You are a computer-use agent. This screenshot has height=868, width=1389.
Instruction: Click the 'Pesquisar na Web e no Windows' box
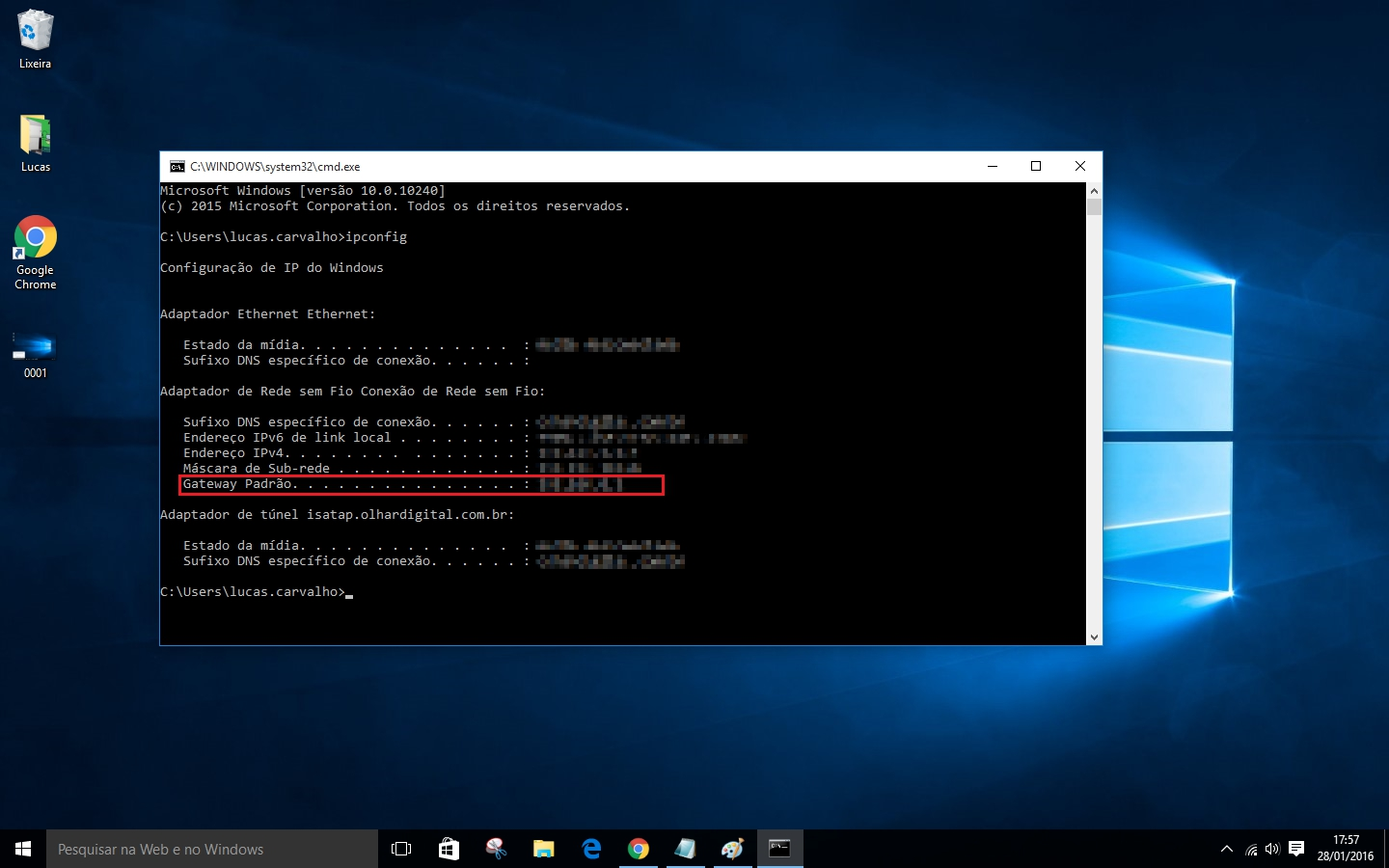point(212,849)
